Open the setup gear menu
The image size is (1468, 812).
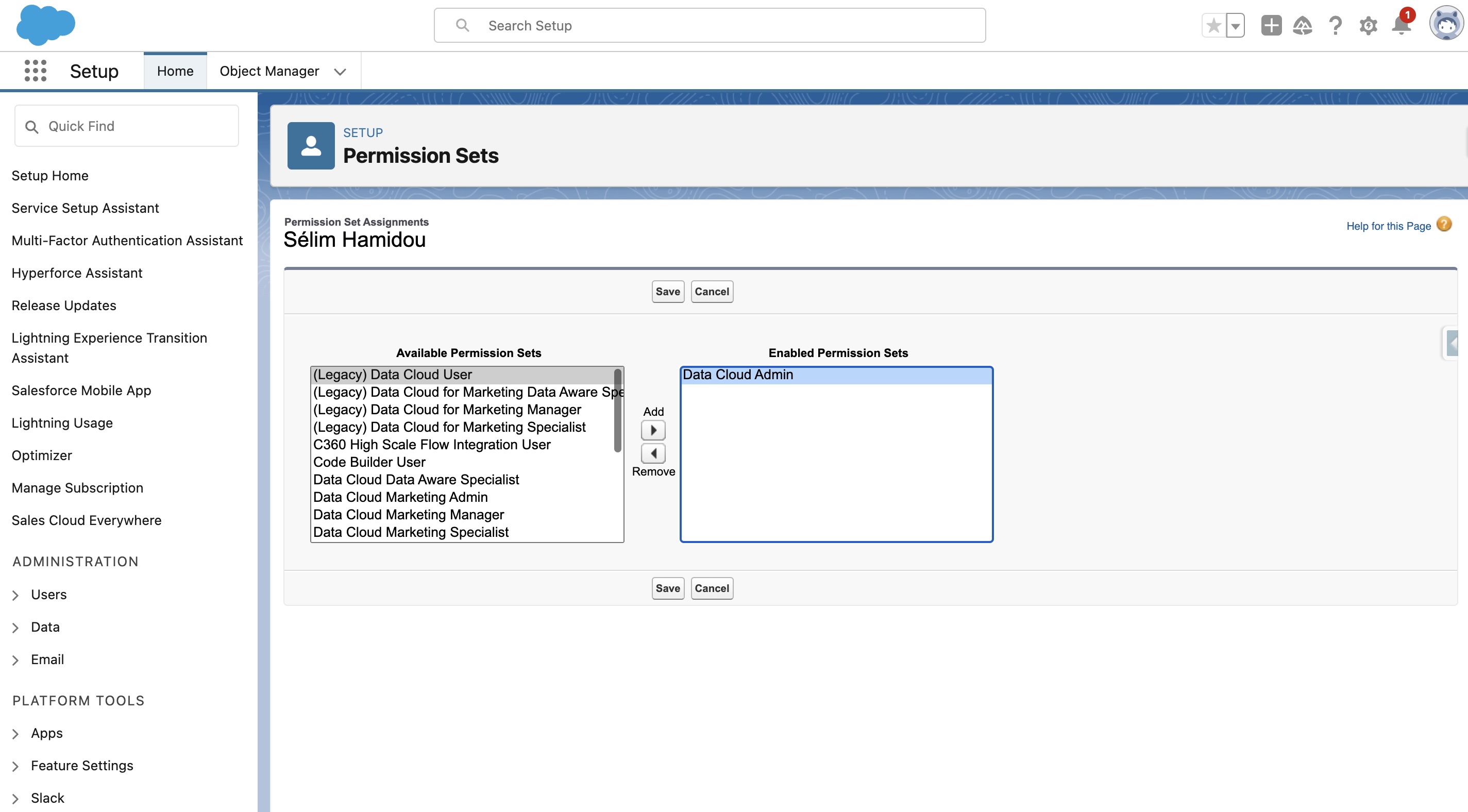coord(1368,26)
